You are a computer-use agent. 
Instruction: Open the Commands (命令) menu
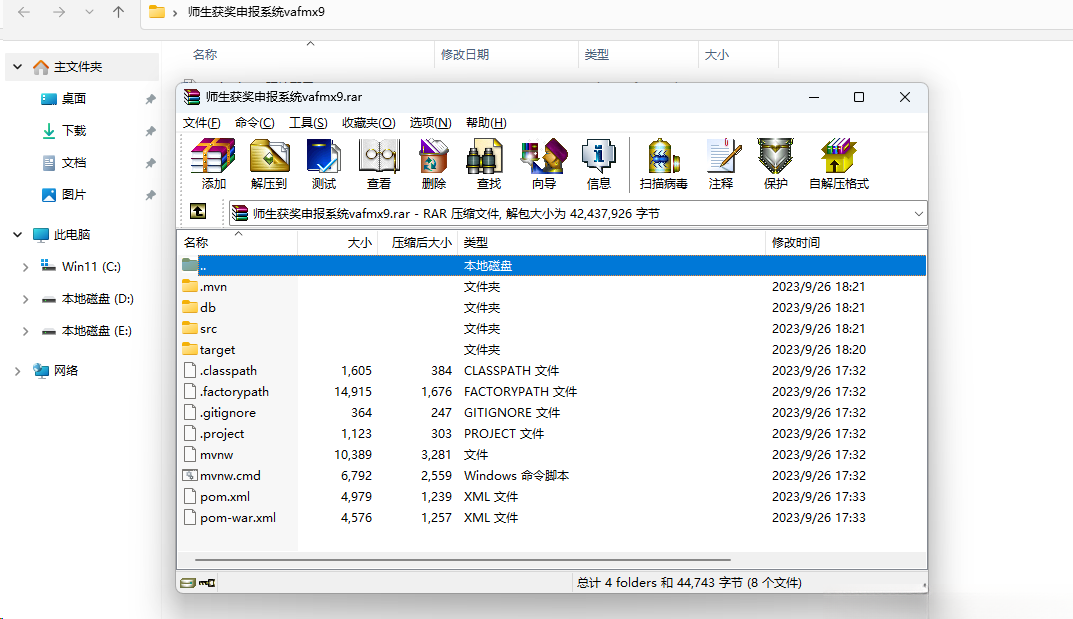coord(255,122)
